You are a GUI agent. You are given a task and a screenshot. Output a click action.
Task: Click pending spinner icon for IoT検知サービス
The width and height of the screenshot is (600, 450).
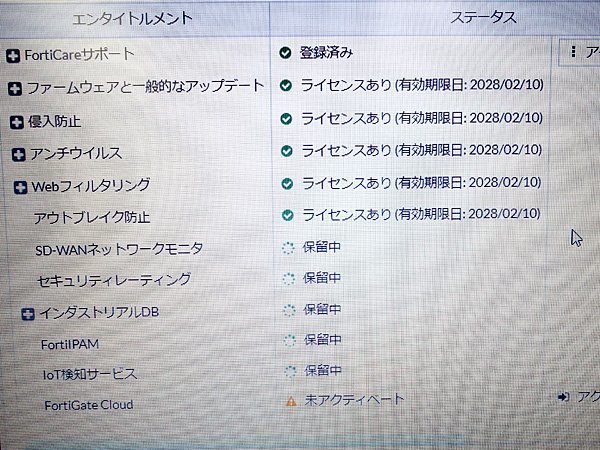290,371
